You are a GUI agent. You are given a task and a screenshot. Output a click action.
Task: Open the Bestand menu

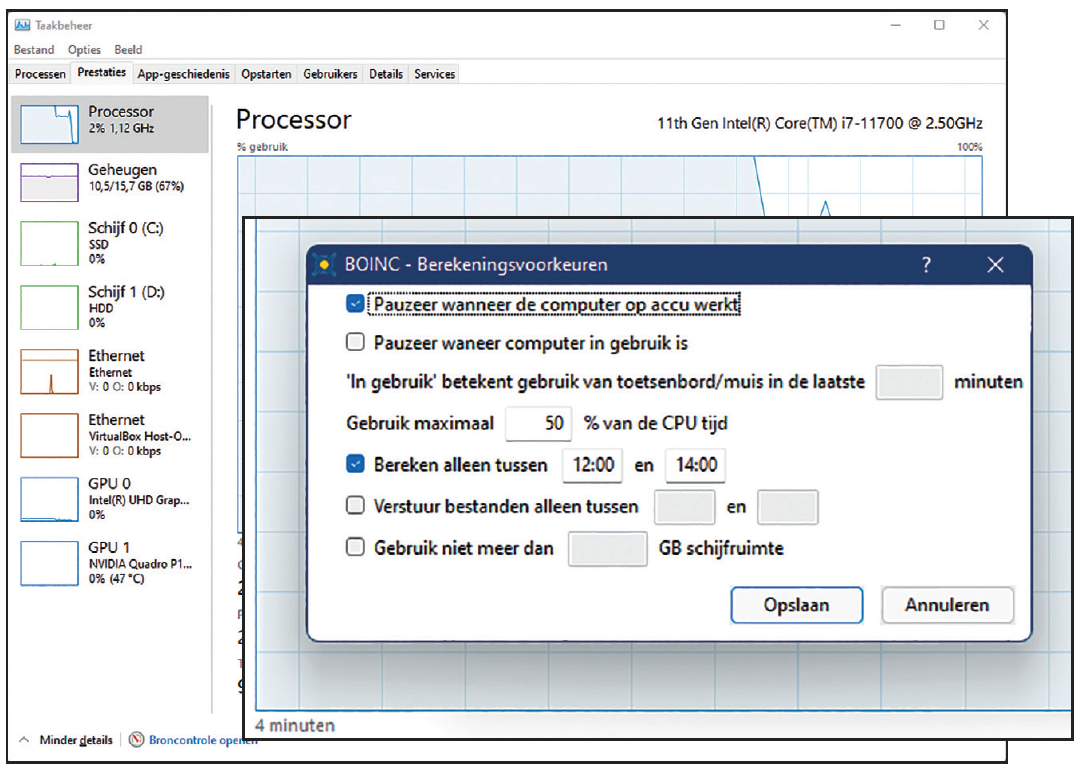pos(34,50)
